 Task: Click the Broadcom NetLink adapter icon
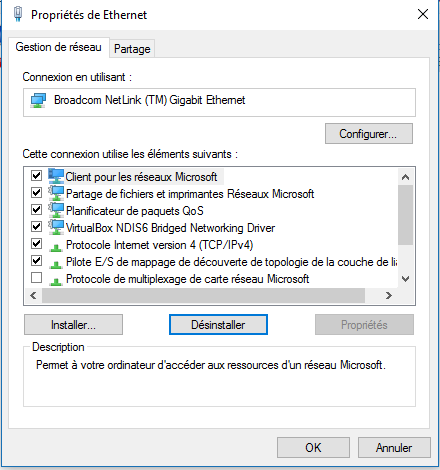pos(38,101)
